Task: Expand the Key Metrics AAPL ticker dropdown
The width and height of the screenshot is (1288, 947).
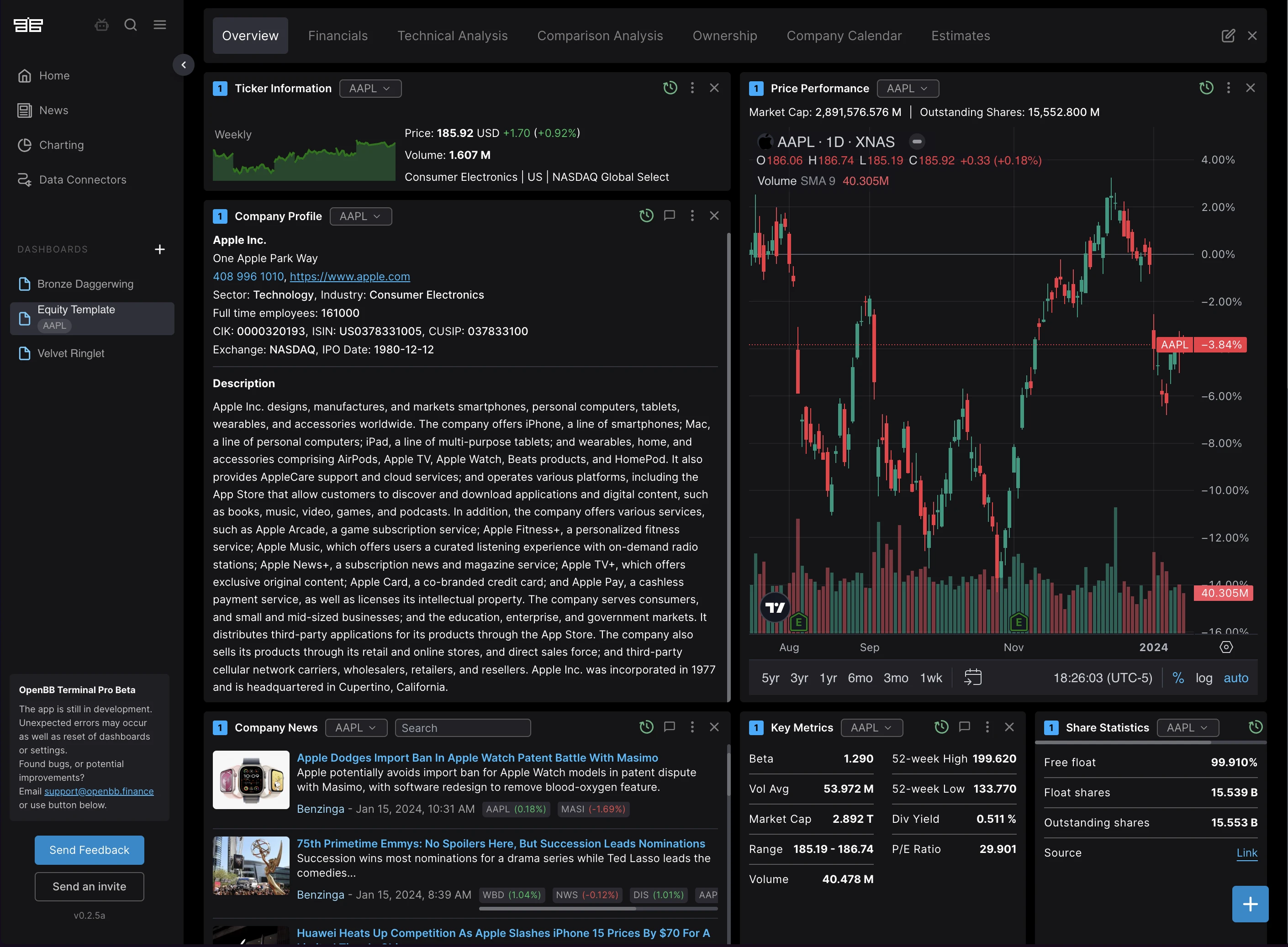Action: coord(871,727)
